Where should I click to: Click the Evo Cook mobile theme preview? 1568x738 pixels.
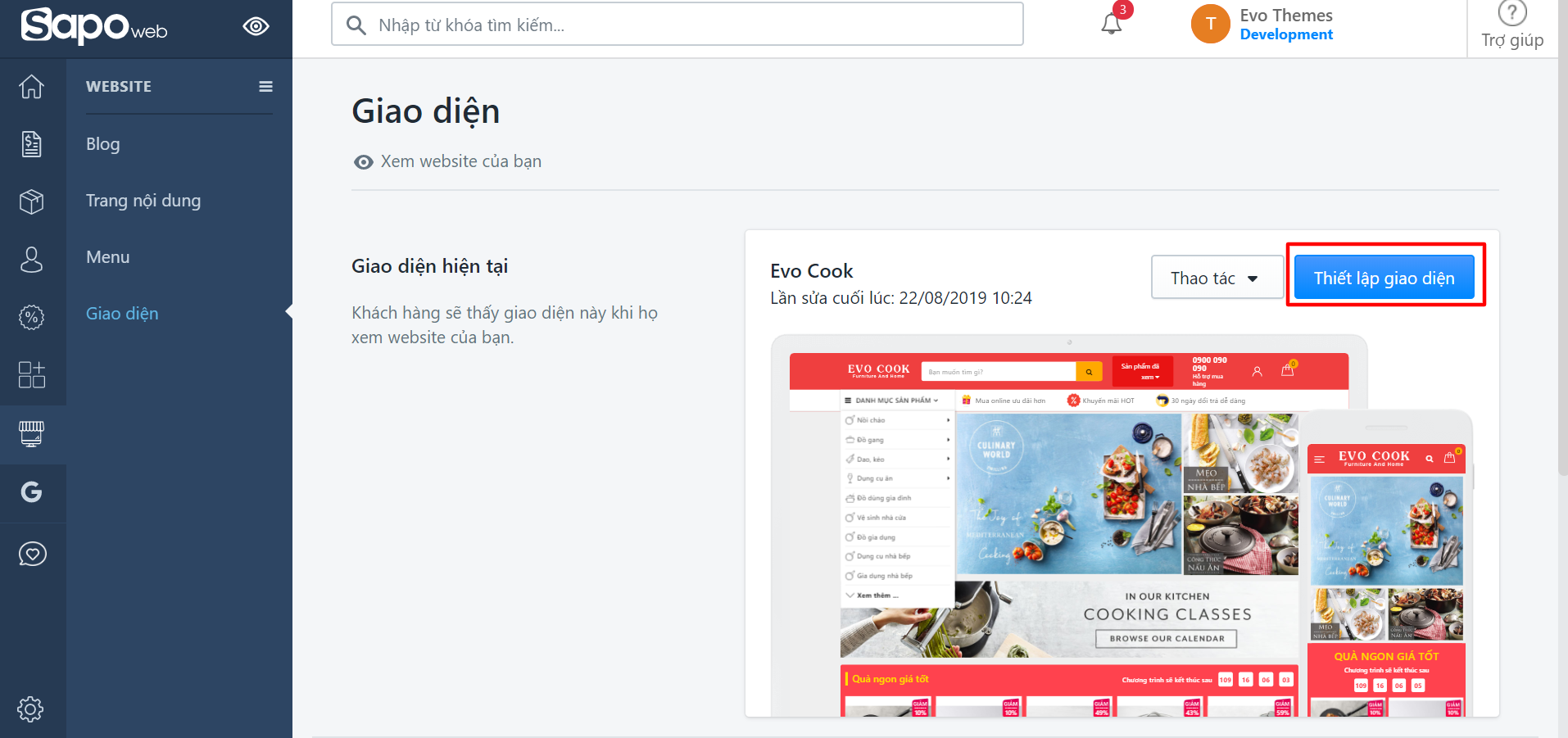pos(1386,565)
